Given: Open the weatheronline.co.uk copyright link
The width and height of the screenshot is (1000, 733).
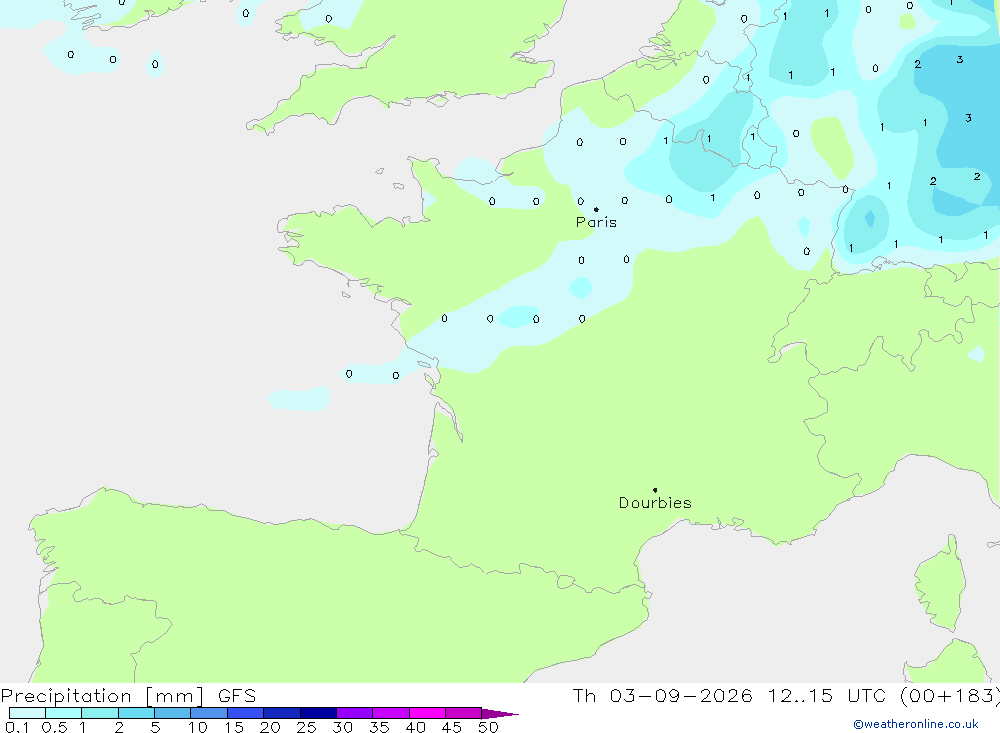Looking at the screenshot, I should click(x=916, y=724).
